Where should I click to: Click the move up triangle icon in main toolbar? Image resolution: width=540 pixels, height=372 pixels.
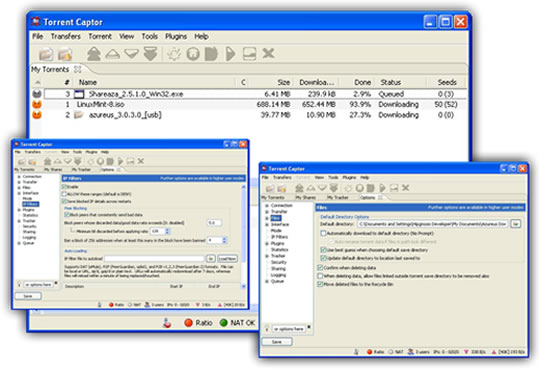tap(113, 54)
